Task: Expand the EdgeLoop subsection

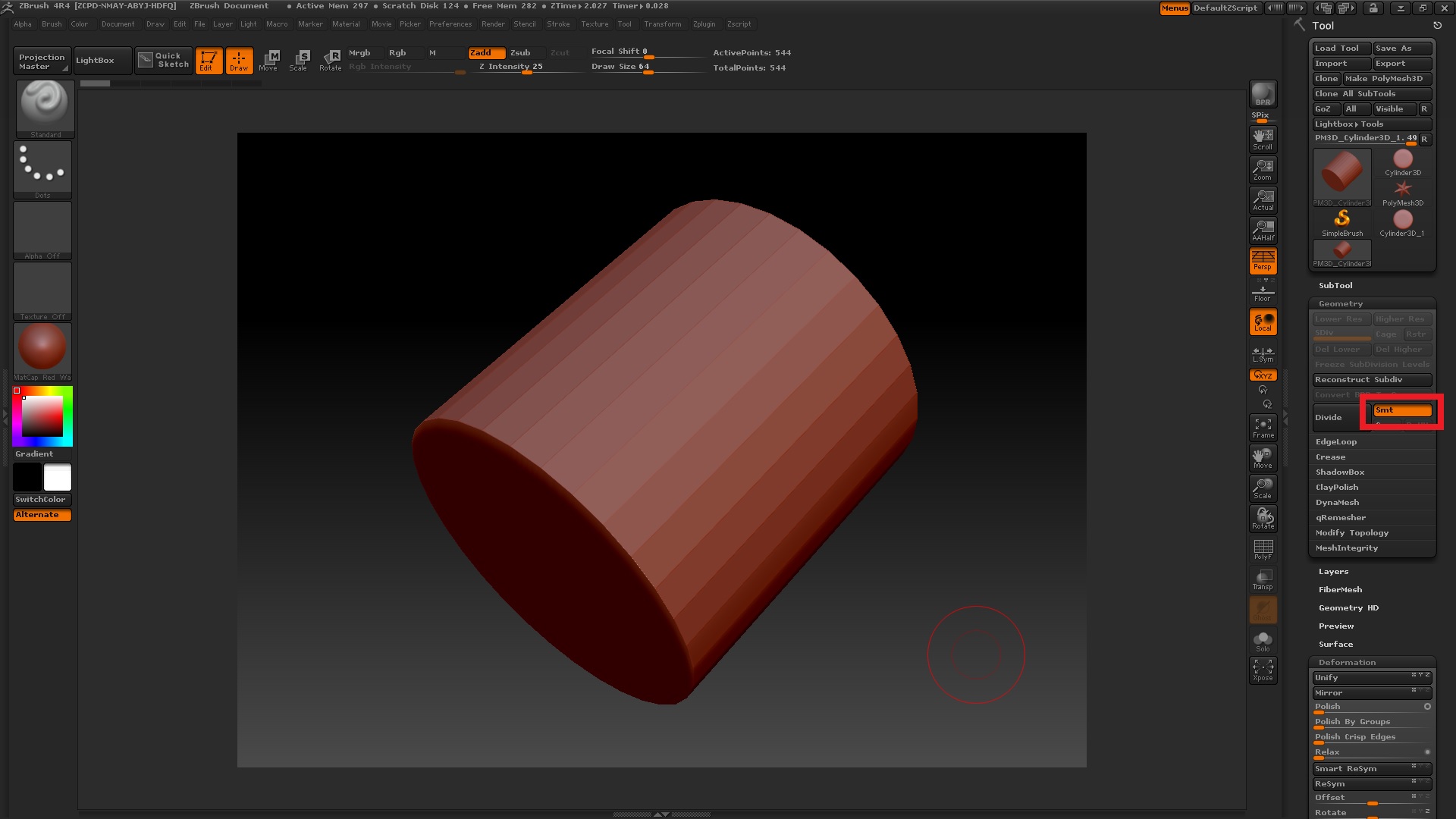Action: (1336, 442)
